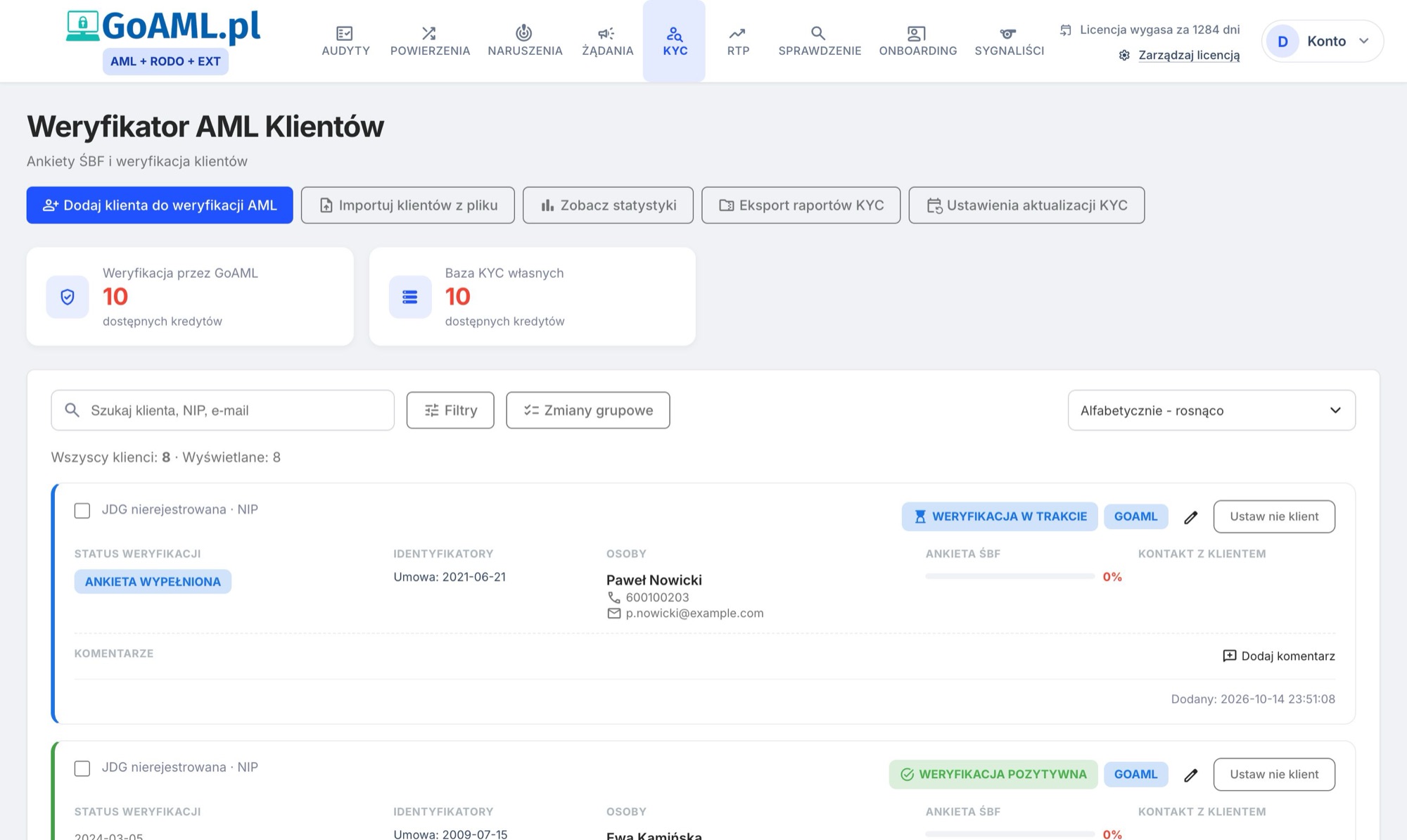This screenshot has height=840, width=1407.
Task: Open Zobacz statystyki
Action: 608,205
